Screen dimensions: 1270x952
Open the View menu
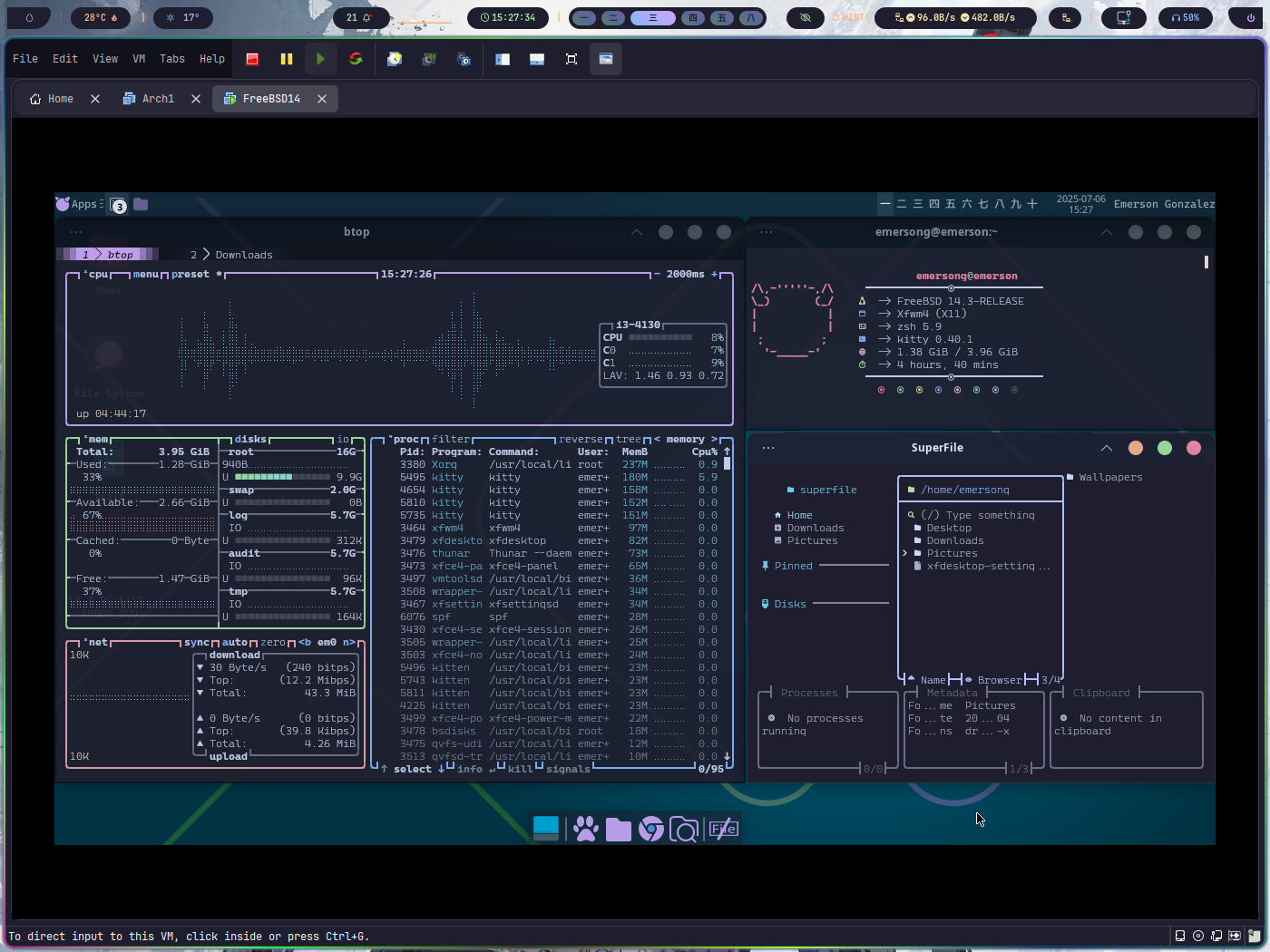pyautogui.click(x=105, y=59)
